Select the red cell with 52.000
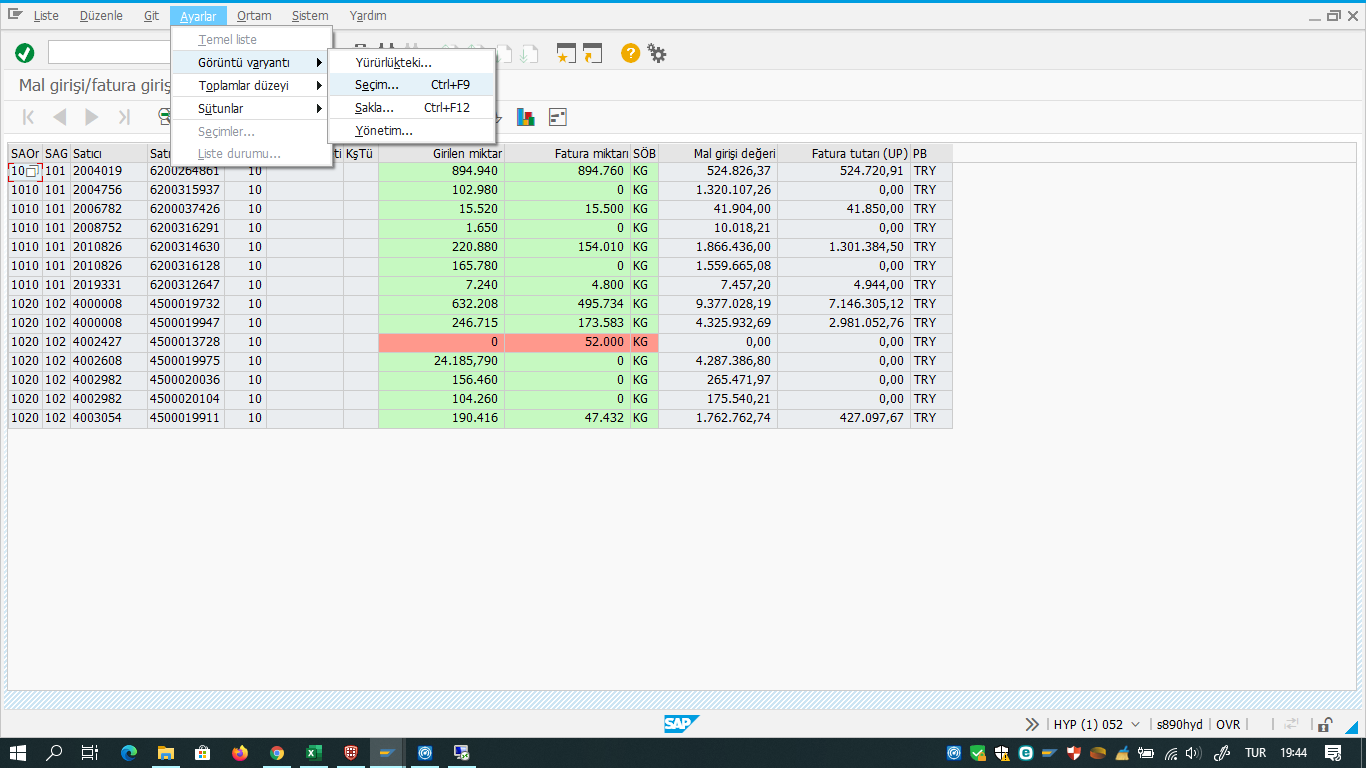The height and width of the screenshot is (768, 1366). [x=567, y=342]
